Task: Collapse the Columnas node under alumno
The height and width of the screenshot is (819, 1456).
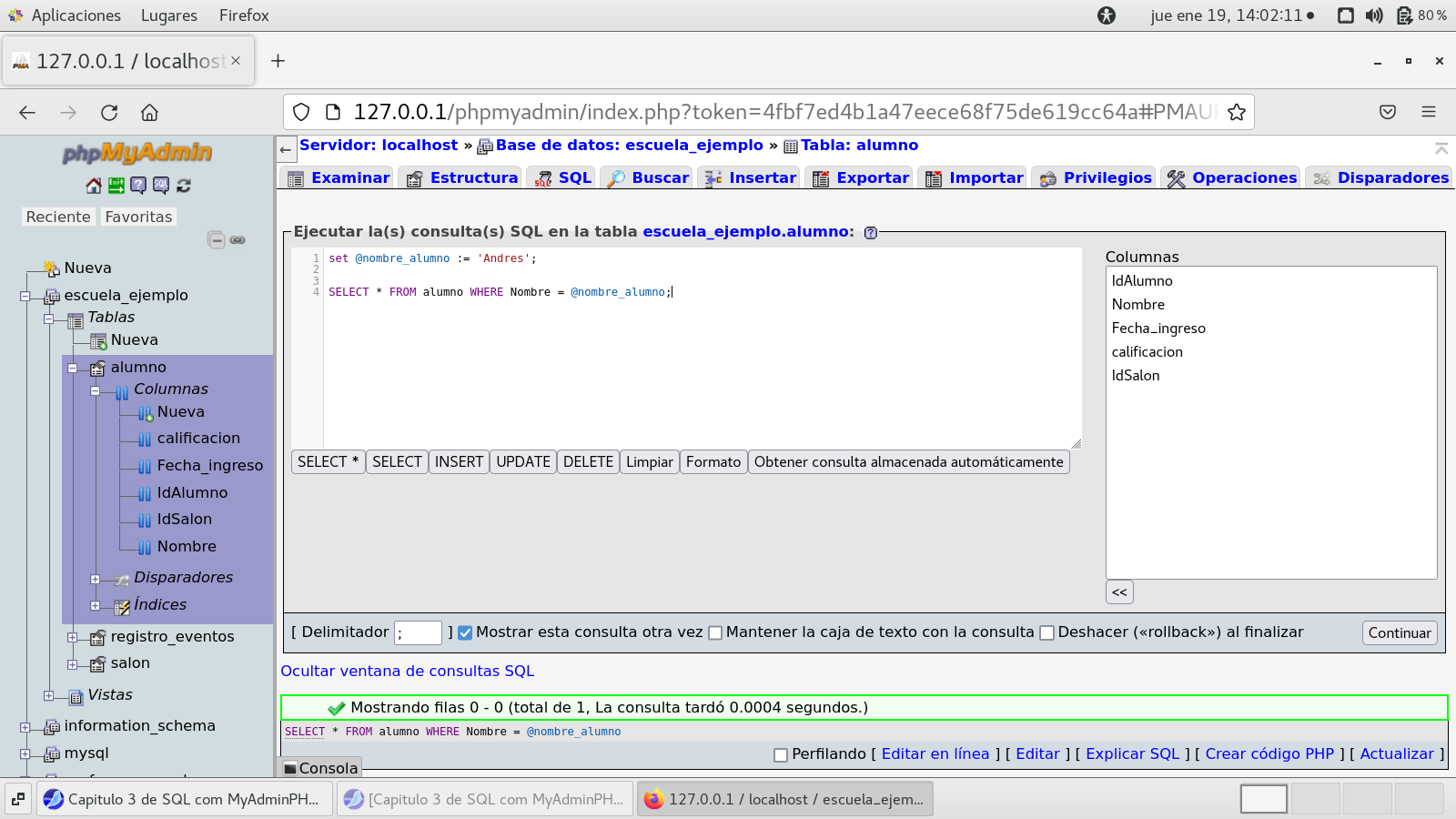Action: (95, 390)
